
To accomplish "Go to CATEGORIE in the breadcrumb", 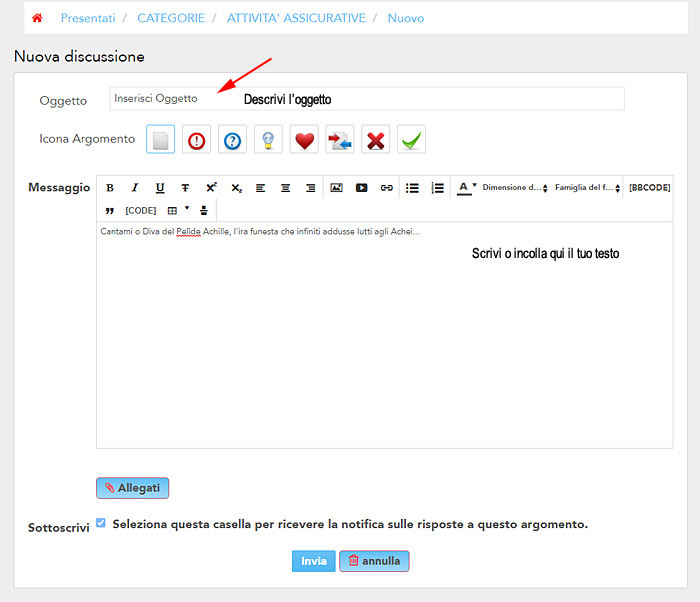I will [170, 18].
